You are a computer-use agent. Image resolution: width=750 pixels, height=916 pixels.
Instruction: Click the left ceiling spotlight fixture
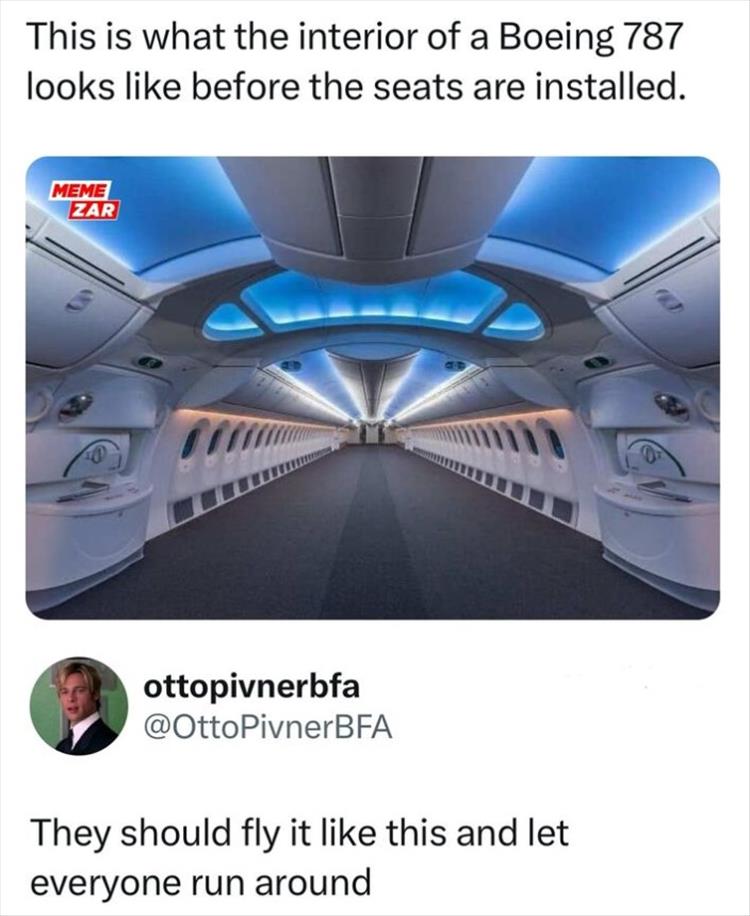[76, 404]
